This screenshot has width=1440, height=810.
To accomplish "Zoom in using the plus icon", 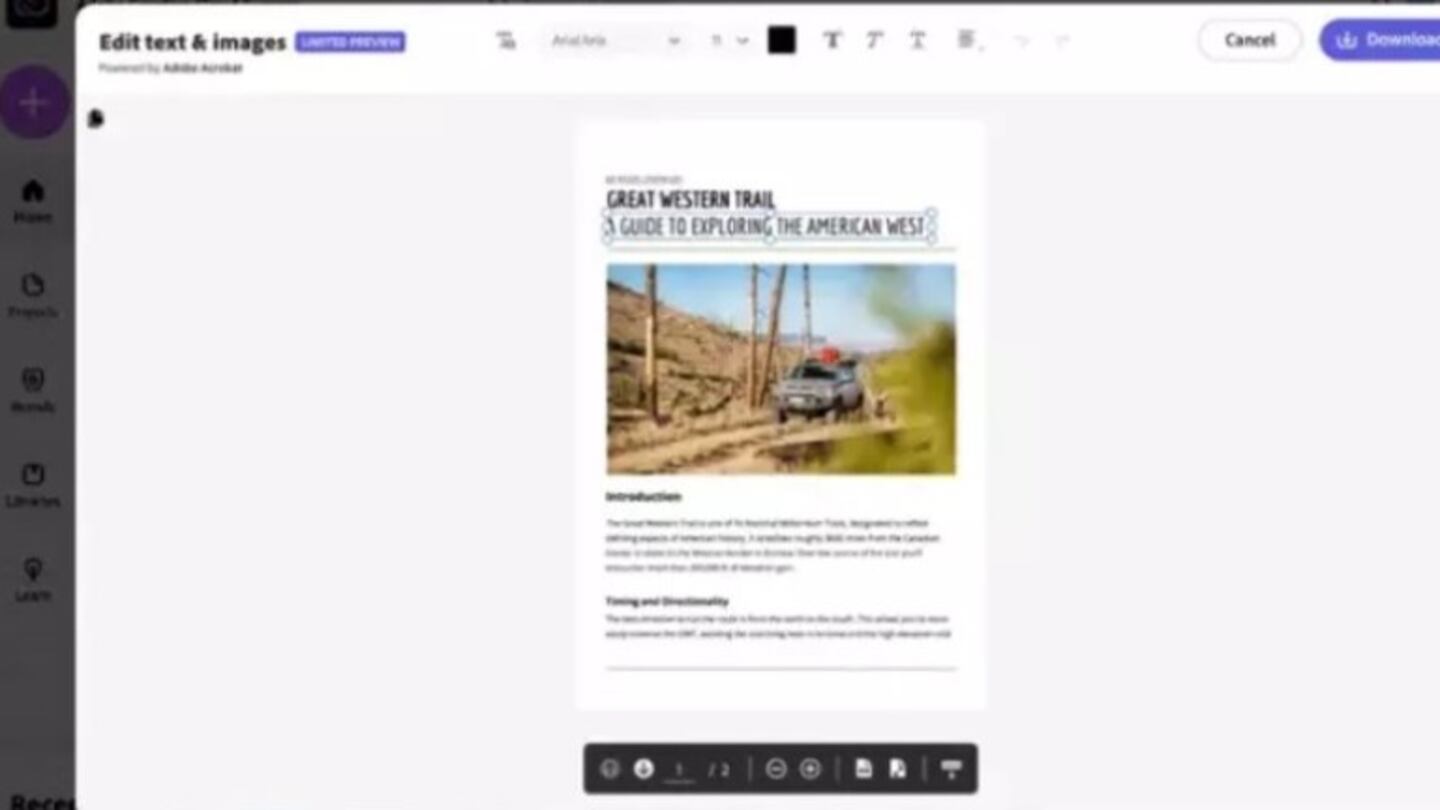I will coord(811,769).
